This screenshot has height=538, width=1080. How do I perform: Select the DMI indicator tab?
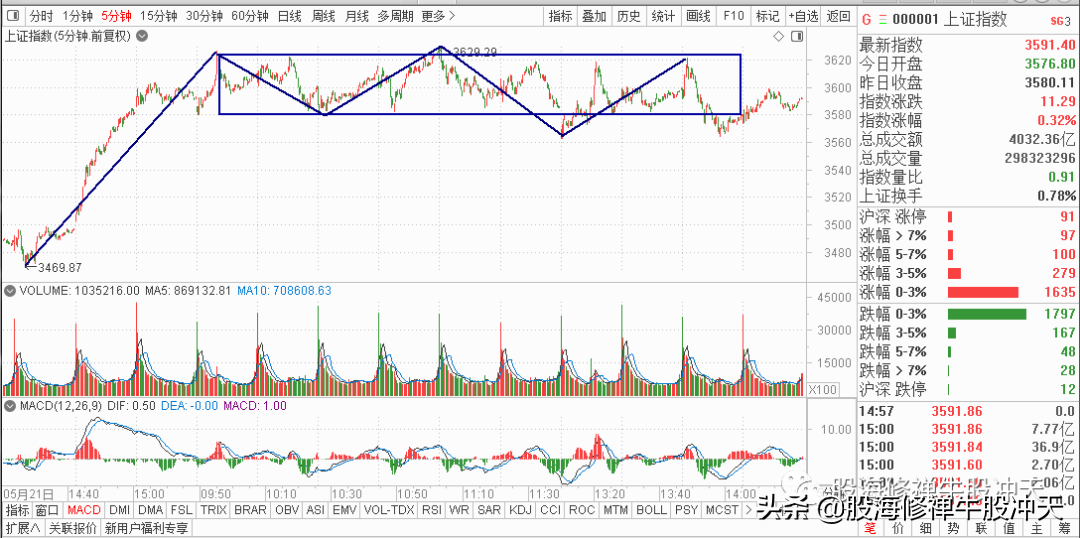point(119,510)
